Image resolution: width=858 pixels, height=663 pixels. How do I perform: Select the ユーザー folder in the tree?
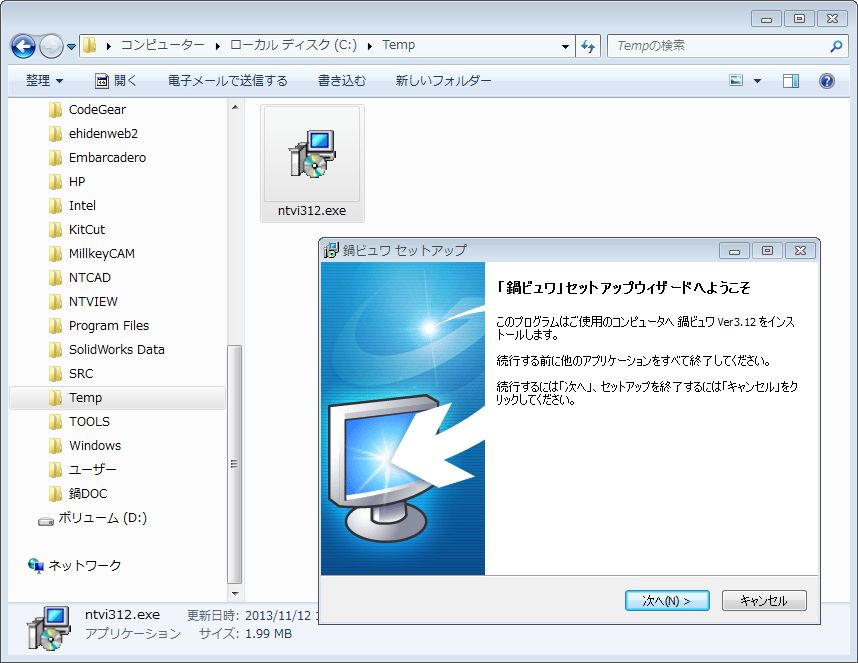(92, 470)
